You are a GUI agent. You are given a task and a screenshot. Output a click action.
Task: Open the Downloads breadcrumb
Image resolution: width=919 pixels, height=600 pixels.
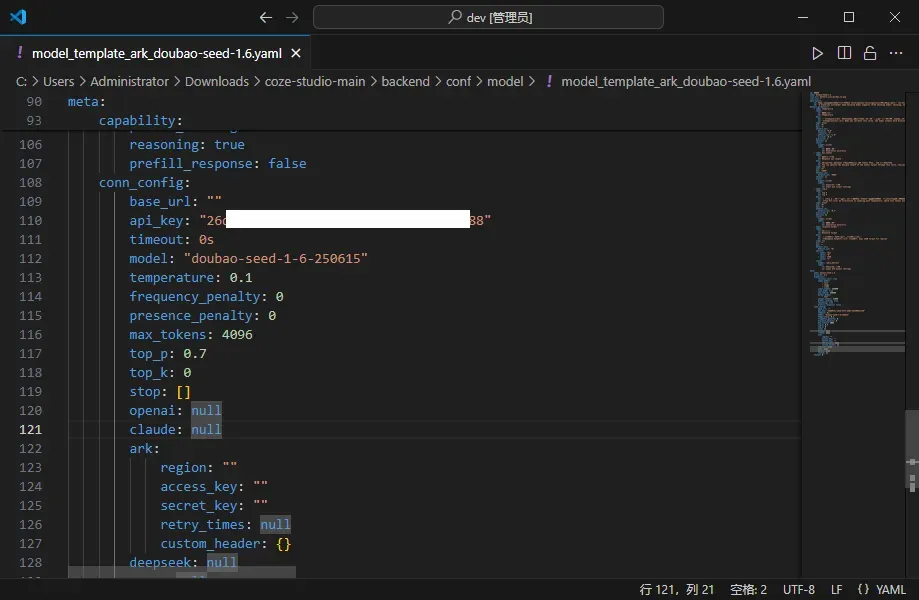click(x=217, y=81)
